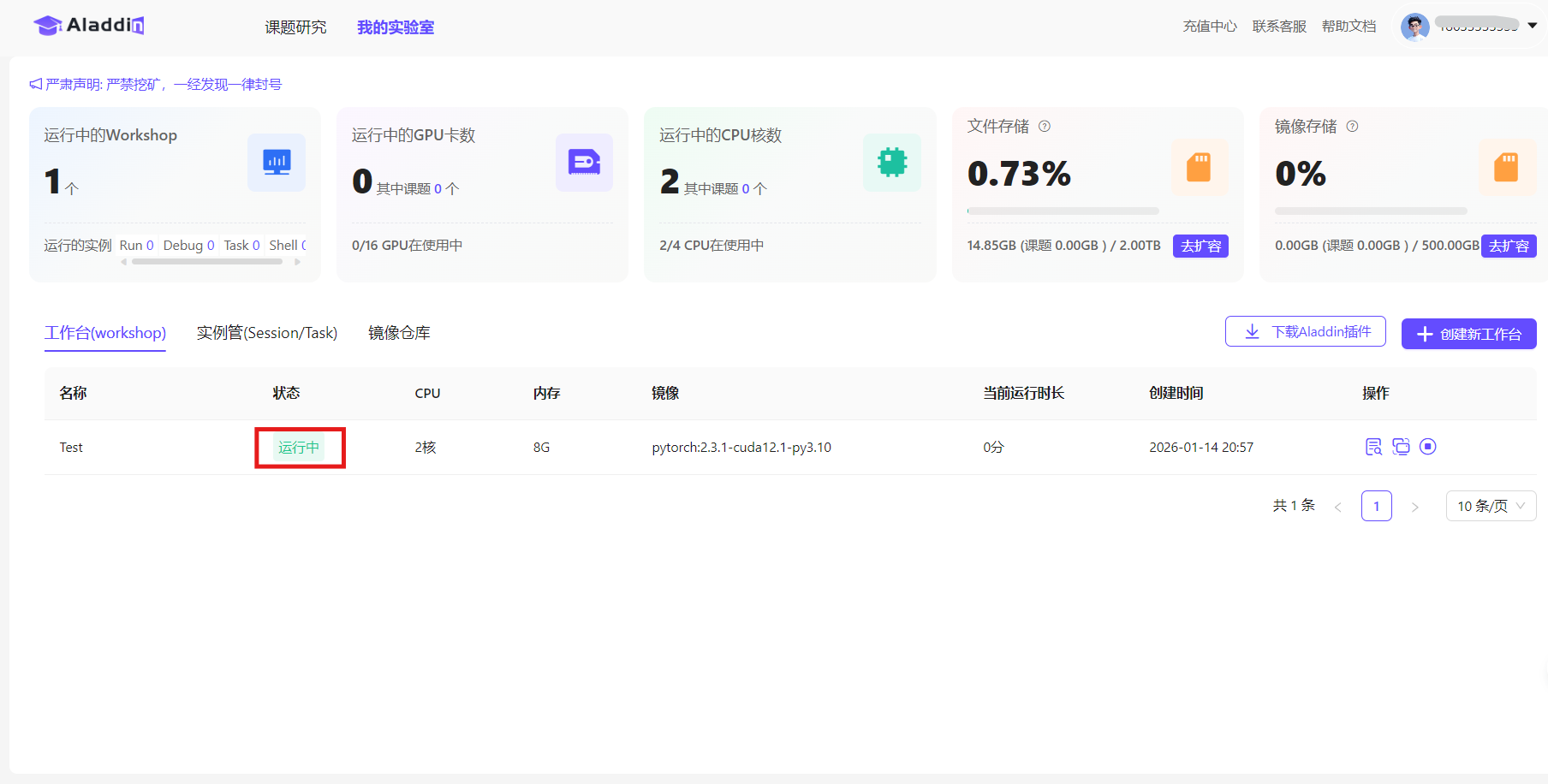Open 课题研究 in top navigation
The width and height of the screenshot is (1548, 784).
click(295, 27)
